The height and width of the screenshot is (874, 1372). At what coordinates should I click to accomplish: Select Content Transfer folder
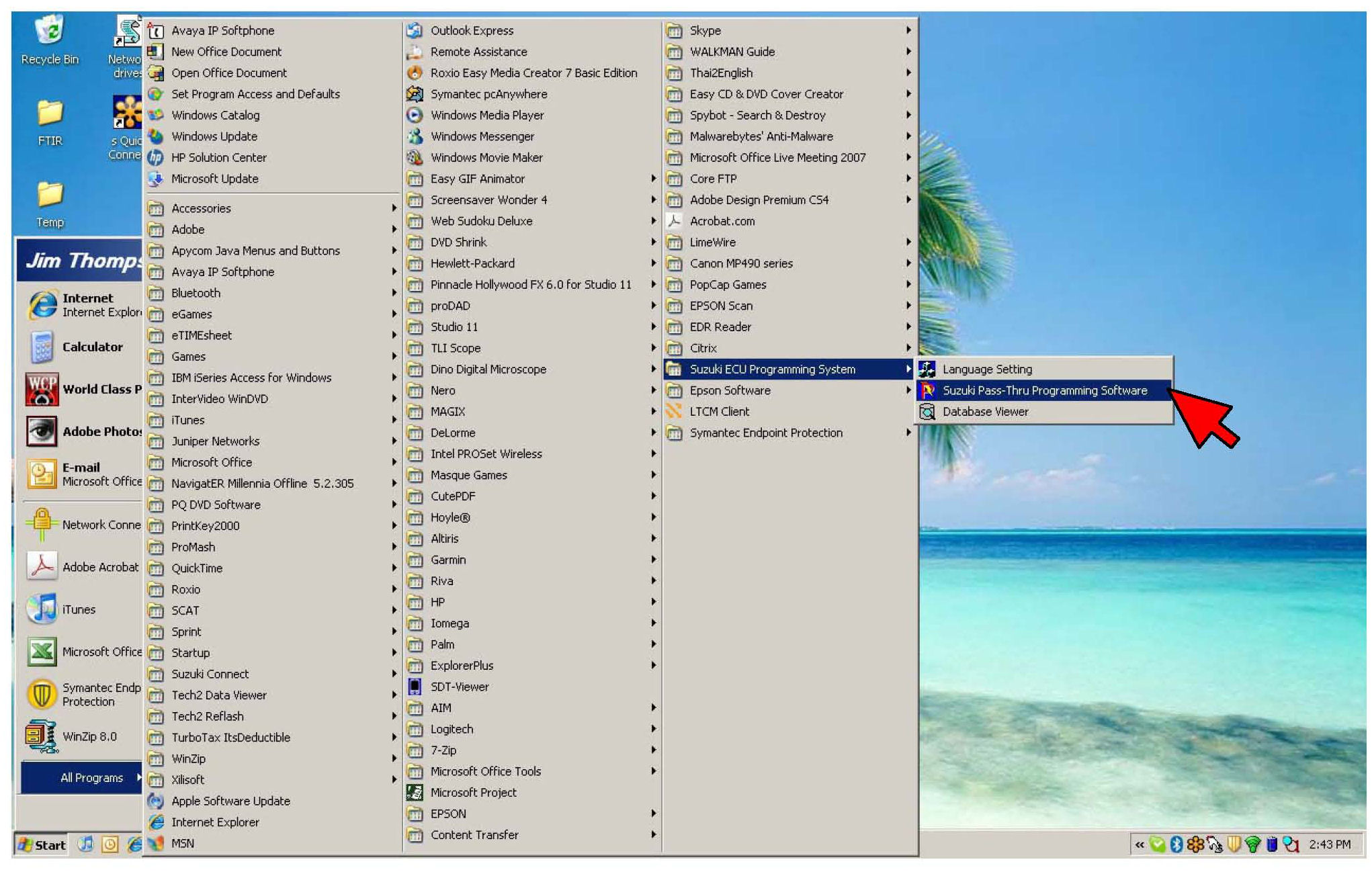pos(532,835)
